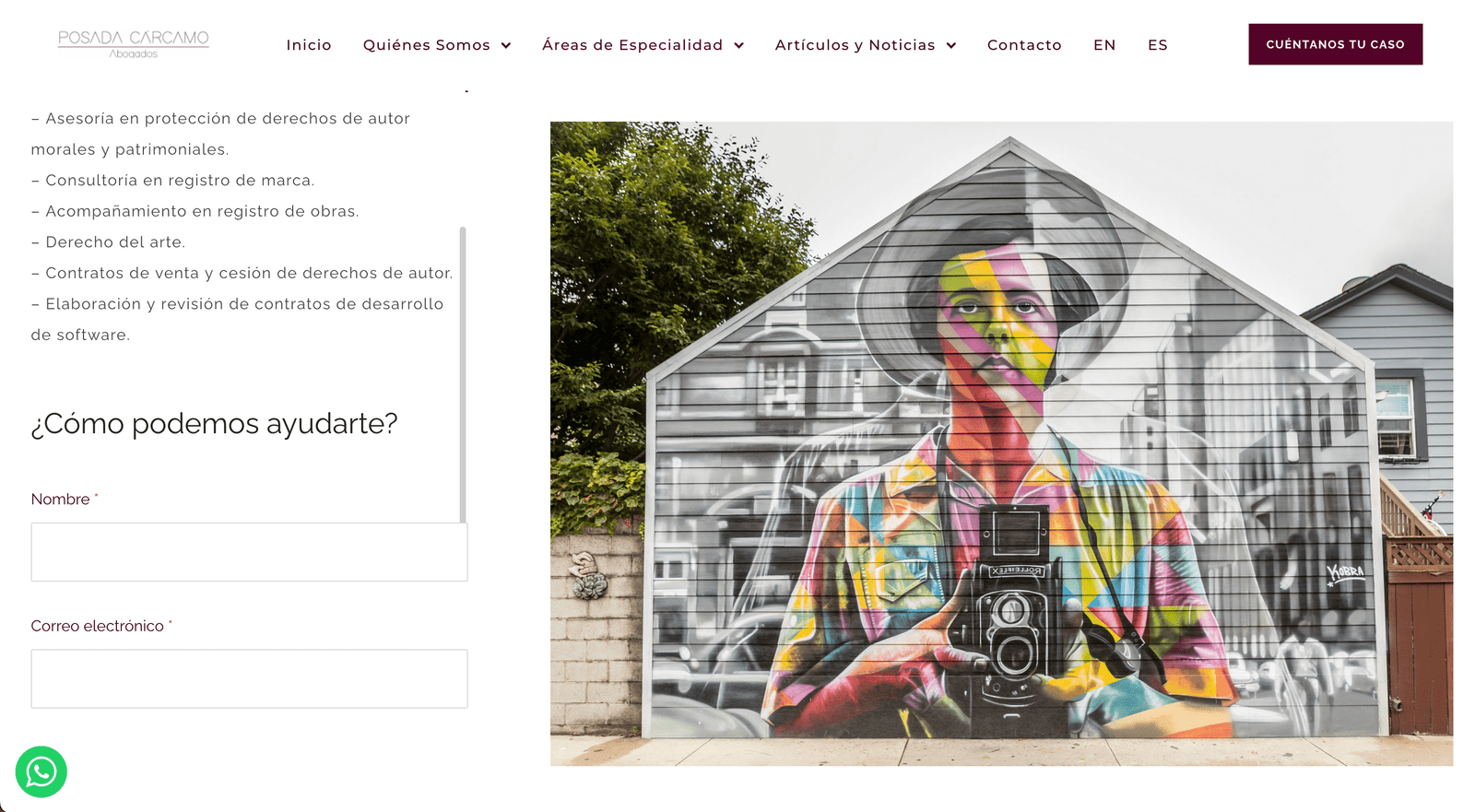Switch language to ES
This screenshot has height=812, width=1475.
coord(1158,44)
